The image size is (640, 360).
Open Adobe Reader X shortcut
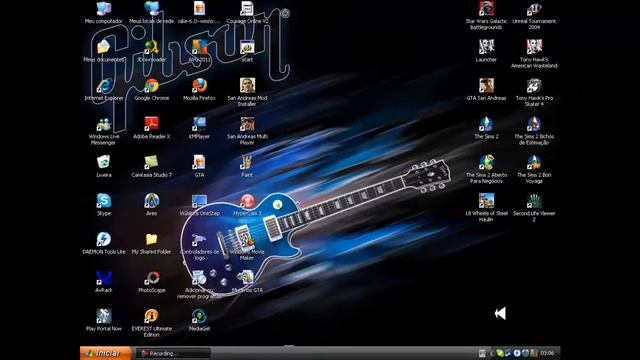point(151,124)
